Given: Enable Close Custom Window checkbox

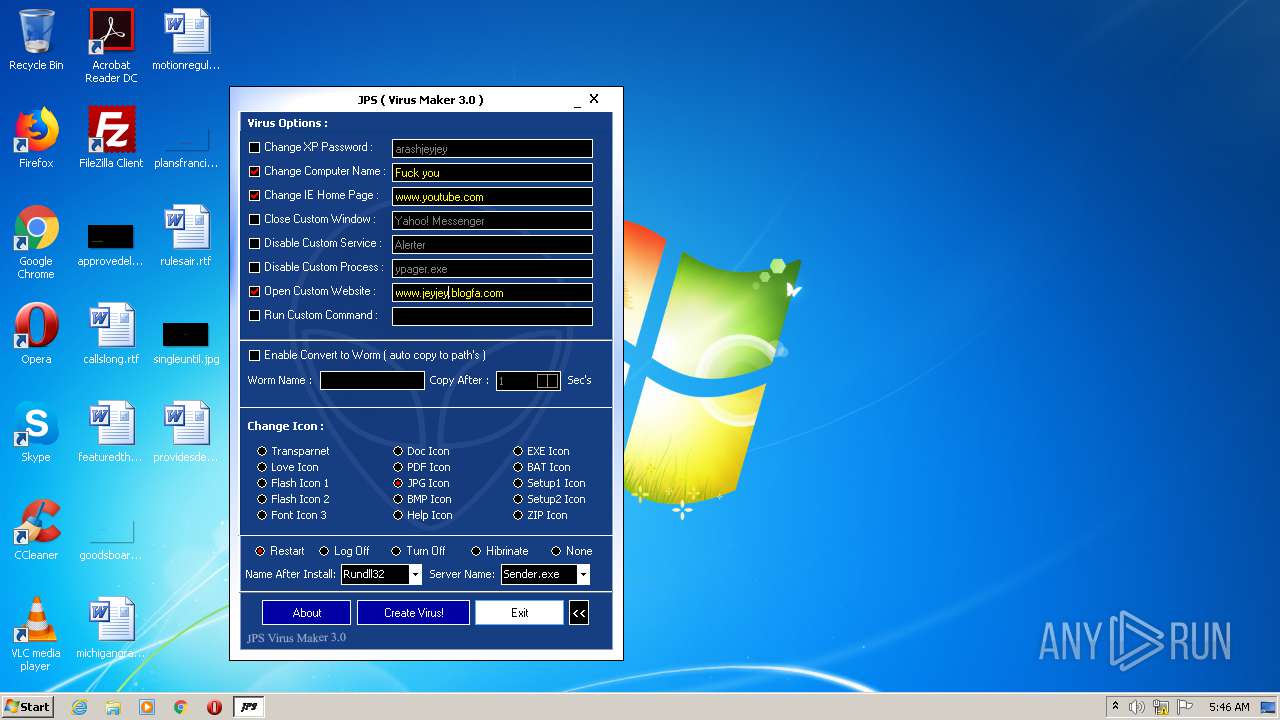Looking at the screenshot, I should 254,219.
